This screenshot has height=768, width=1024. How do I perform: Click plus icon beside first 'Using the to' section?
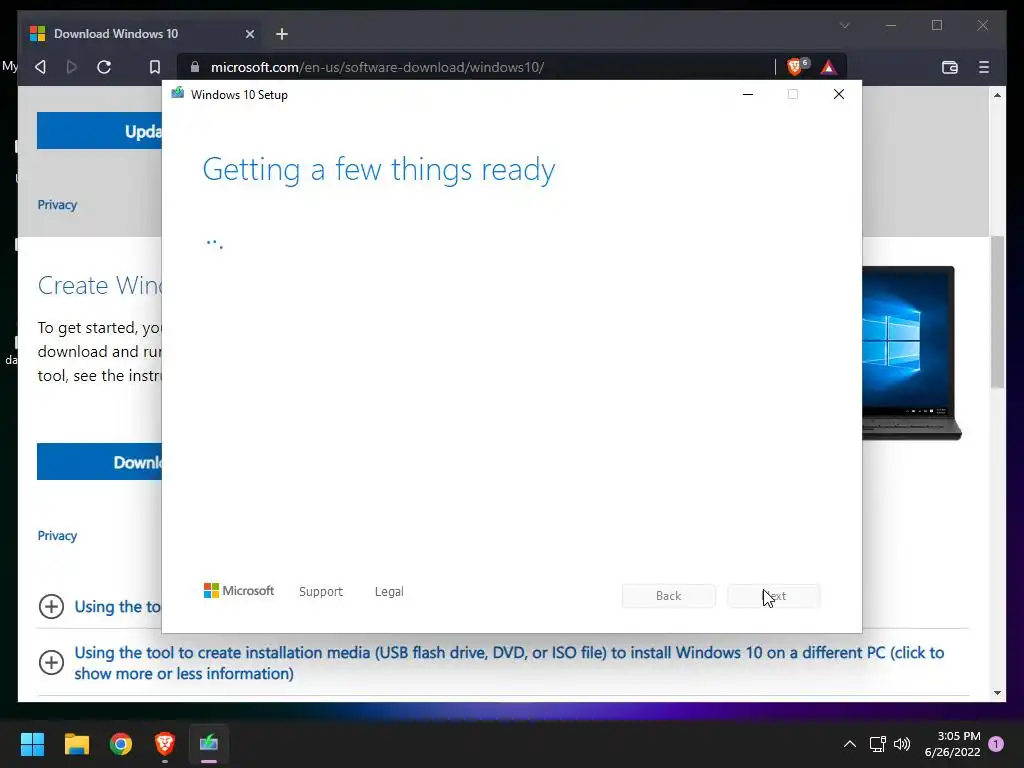click(x=51, y=607)
